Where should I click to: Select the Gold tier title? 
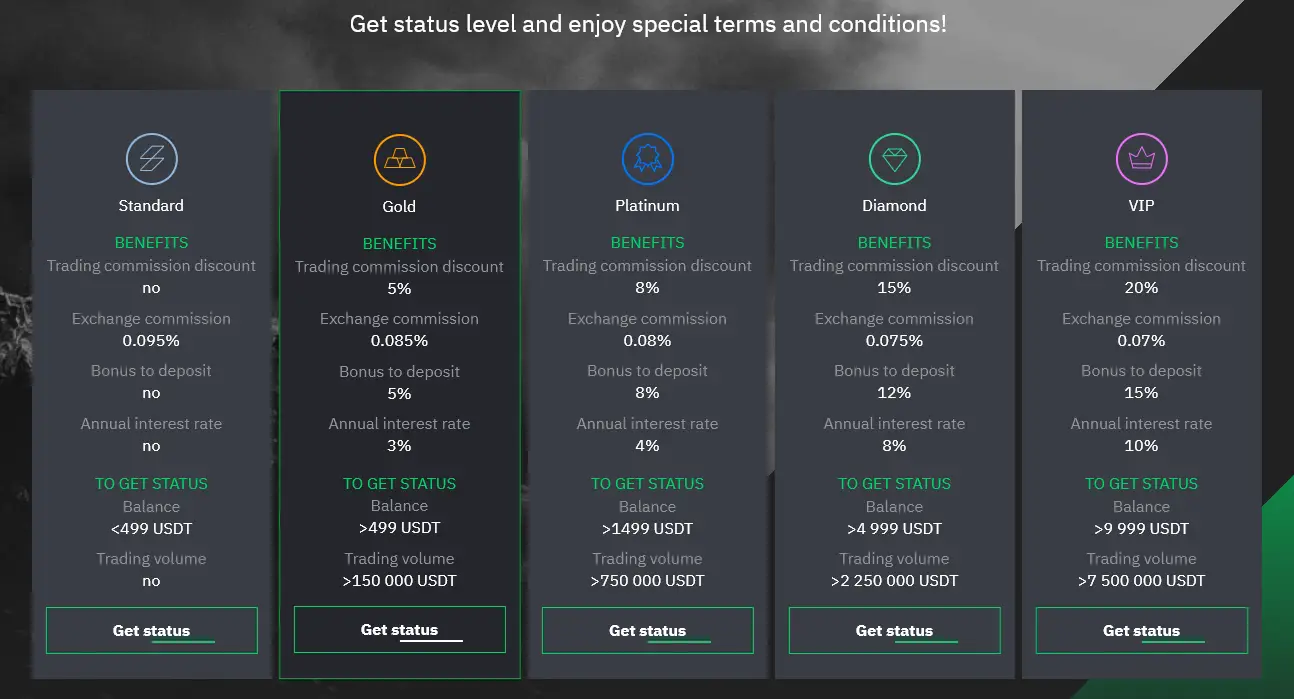(399, 207)
